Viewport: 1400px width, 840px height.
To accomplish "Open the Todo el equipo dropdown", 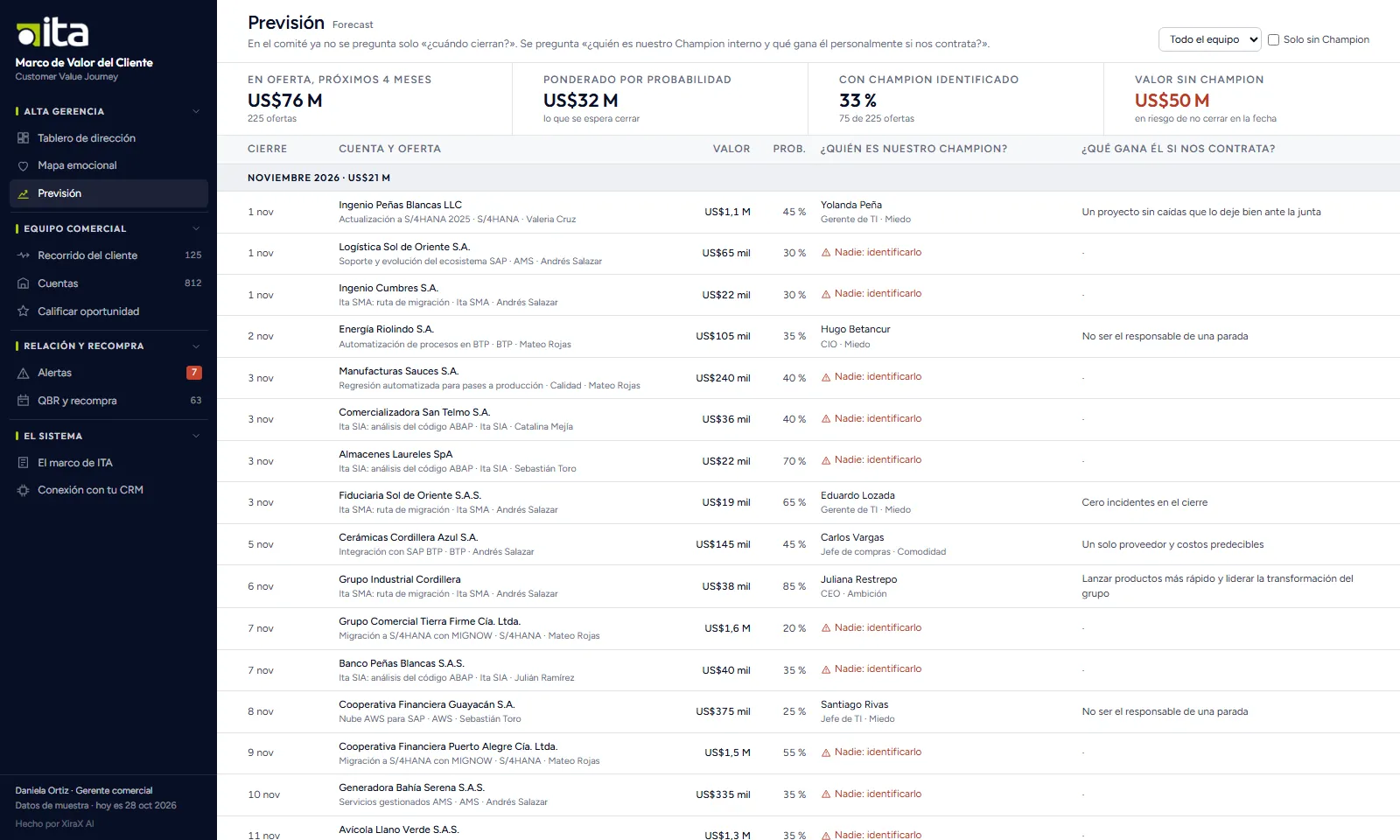I will click(1209, 39).
